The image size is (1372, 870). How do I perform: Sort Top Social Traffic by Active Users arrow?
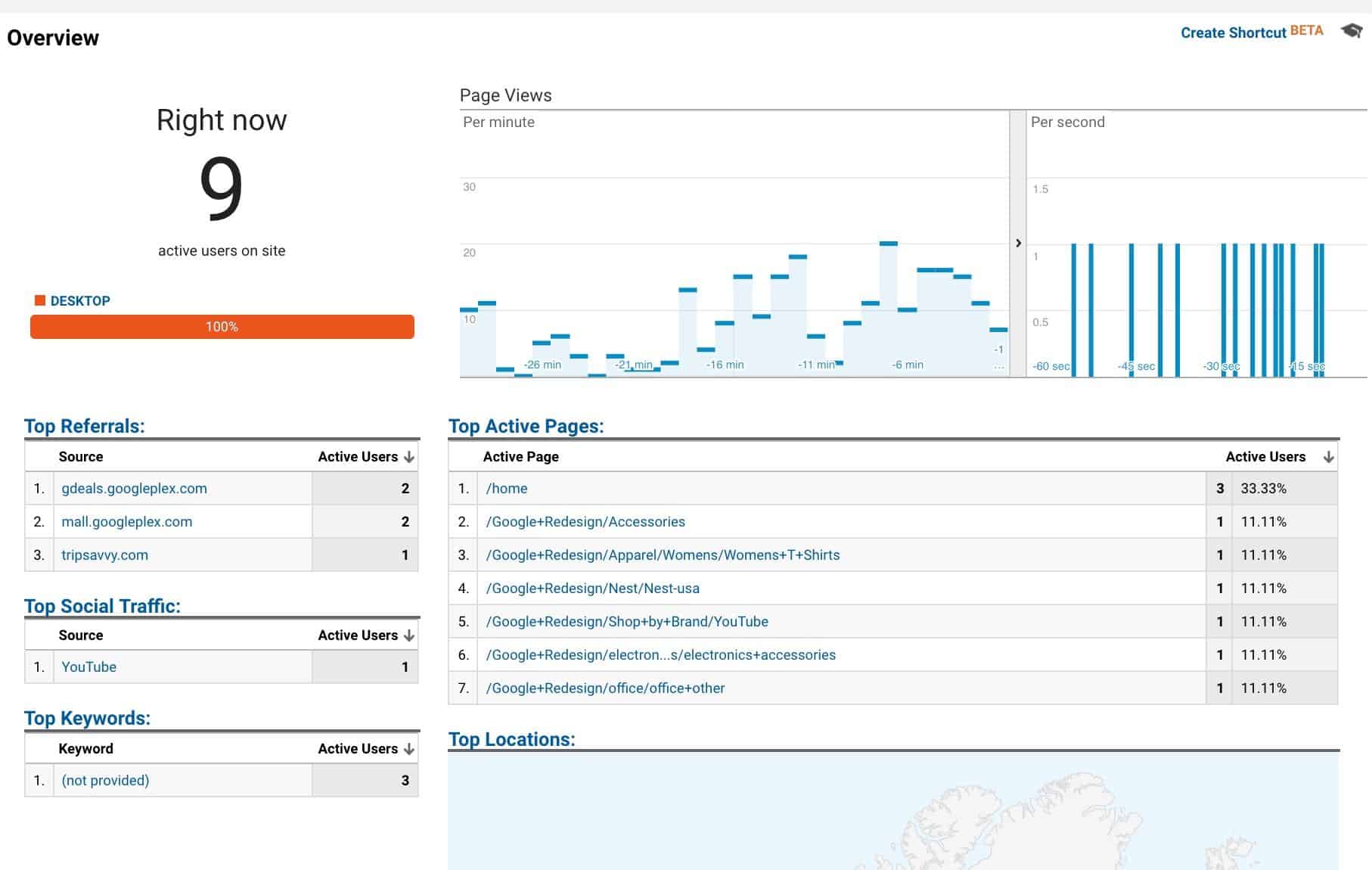(409, 635)
